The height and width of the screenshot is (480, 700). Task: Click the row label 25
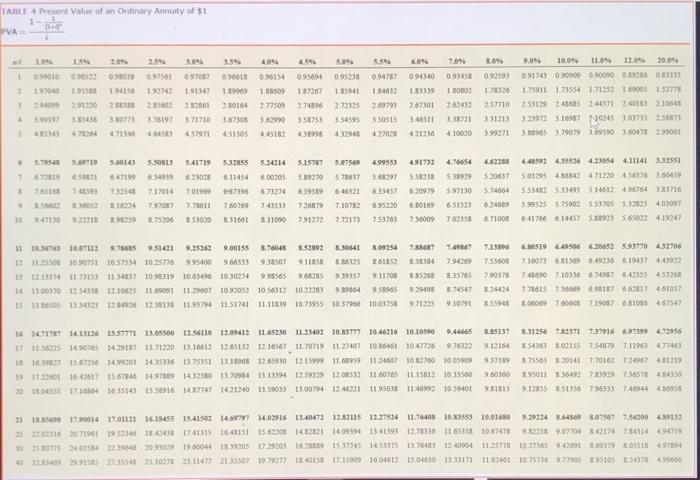click(x=19, y=434)
